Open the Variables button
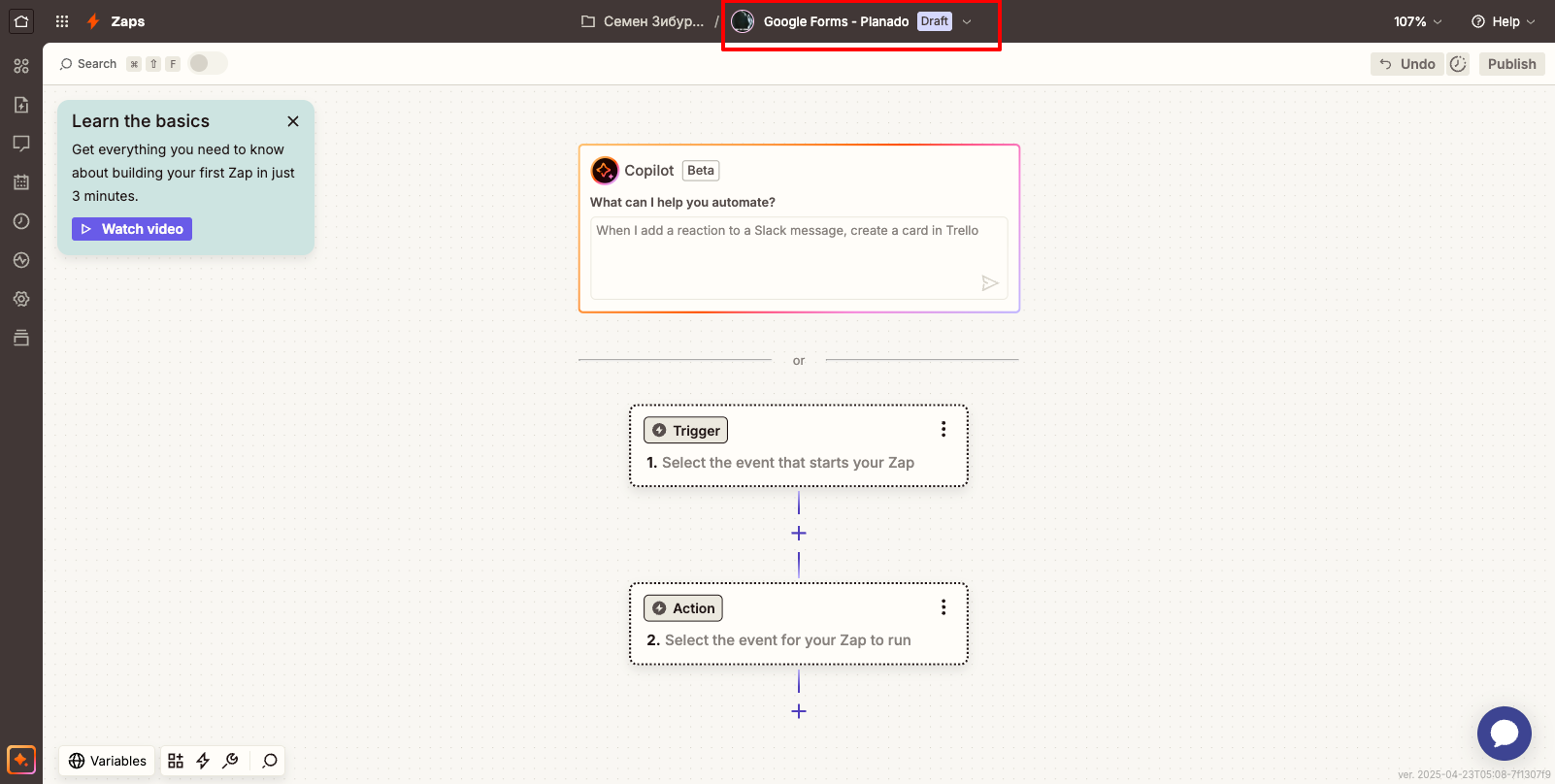Image resolution: width=1555 pixels, height=784 pixels. (107, 761)
